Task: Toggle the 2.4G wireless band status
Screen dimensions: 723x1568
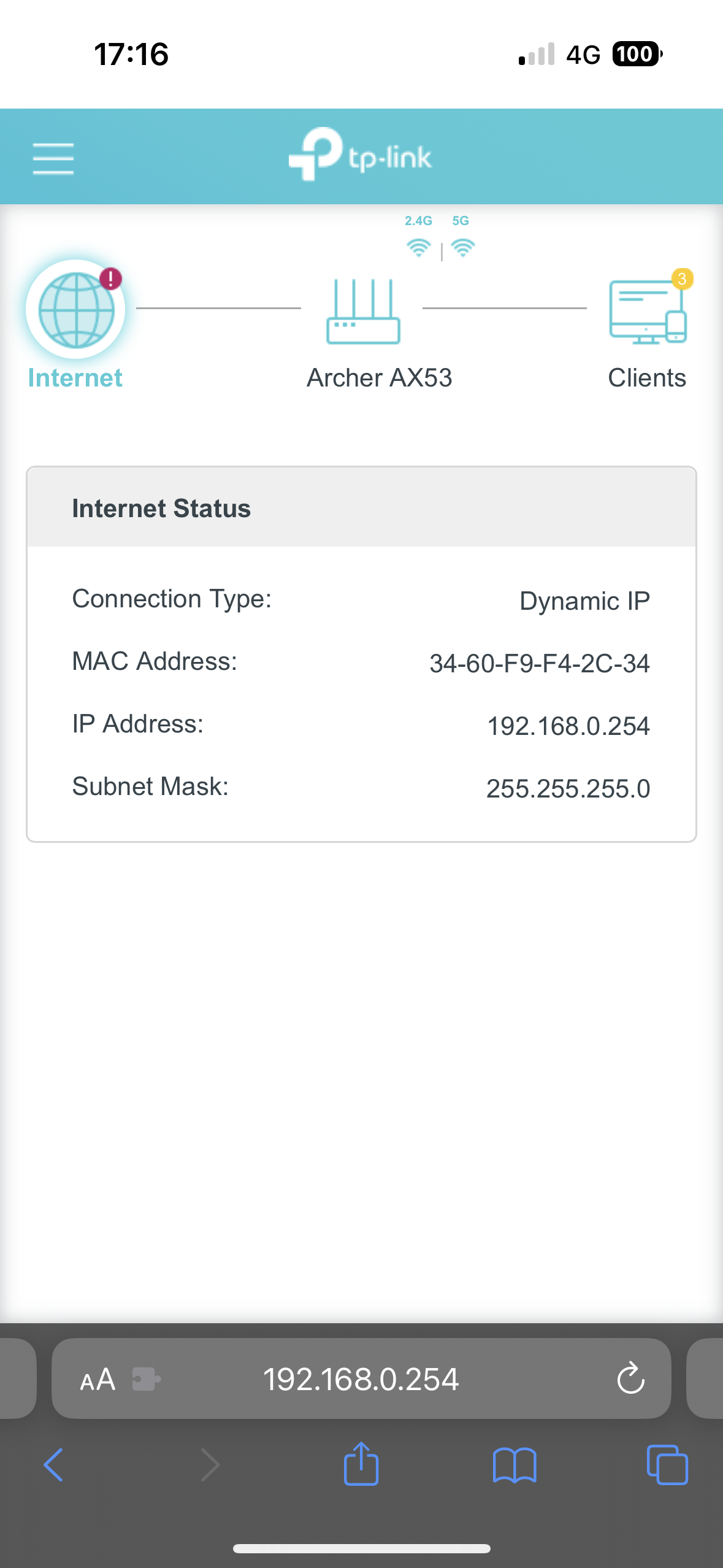Action: coord(418,247)
